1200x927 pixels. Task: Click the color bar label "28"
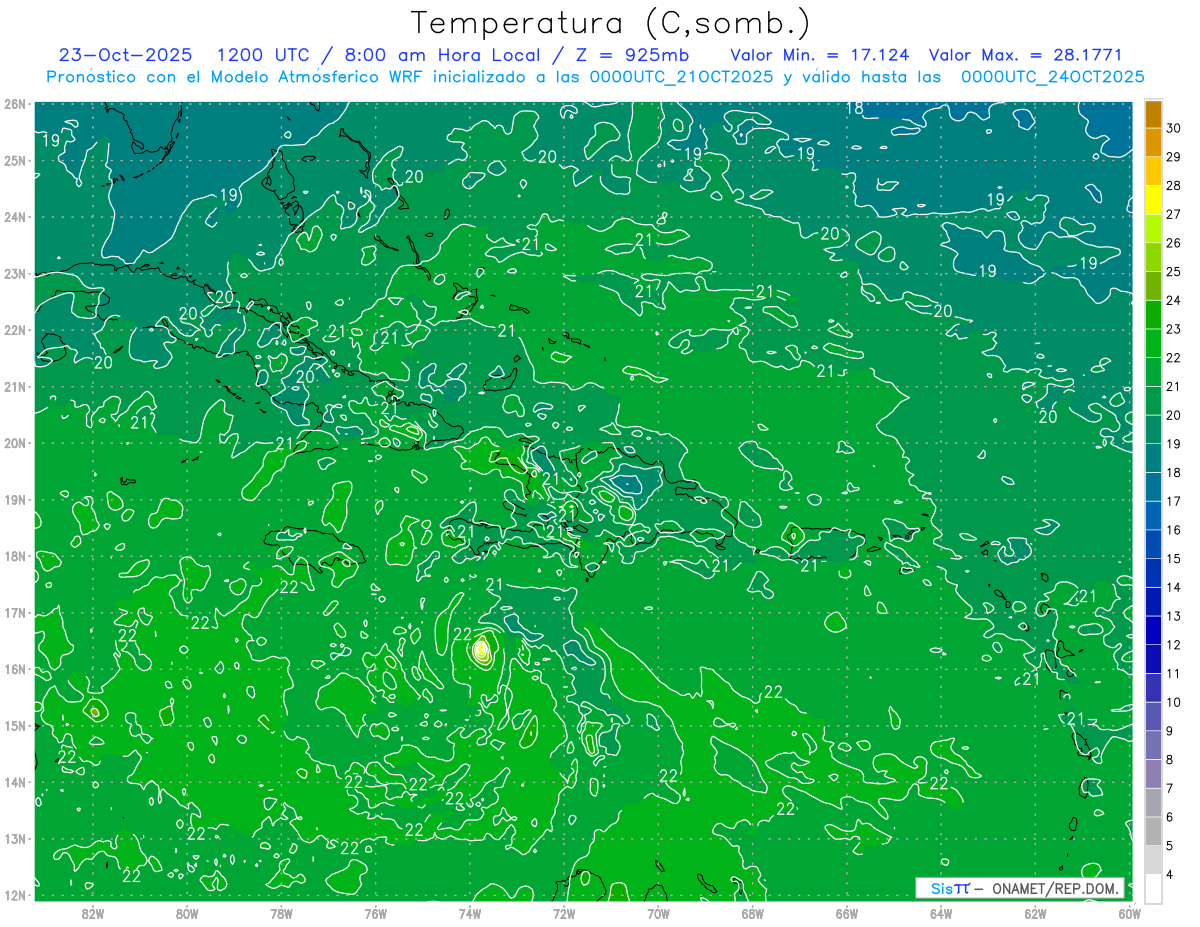coord(1175,185)
